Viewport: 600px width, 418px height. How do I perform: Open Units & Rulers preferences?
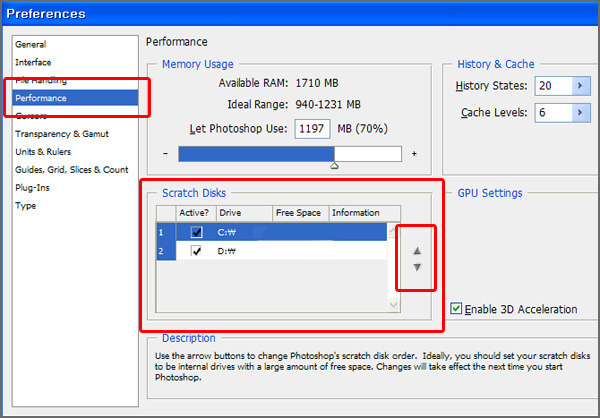(43, 152)
